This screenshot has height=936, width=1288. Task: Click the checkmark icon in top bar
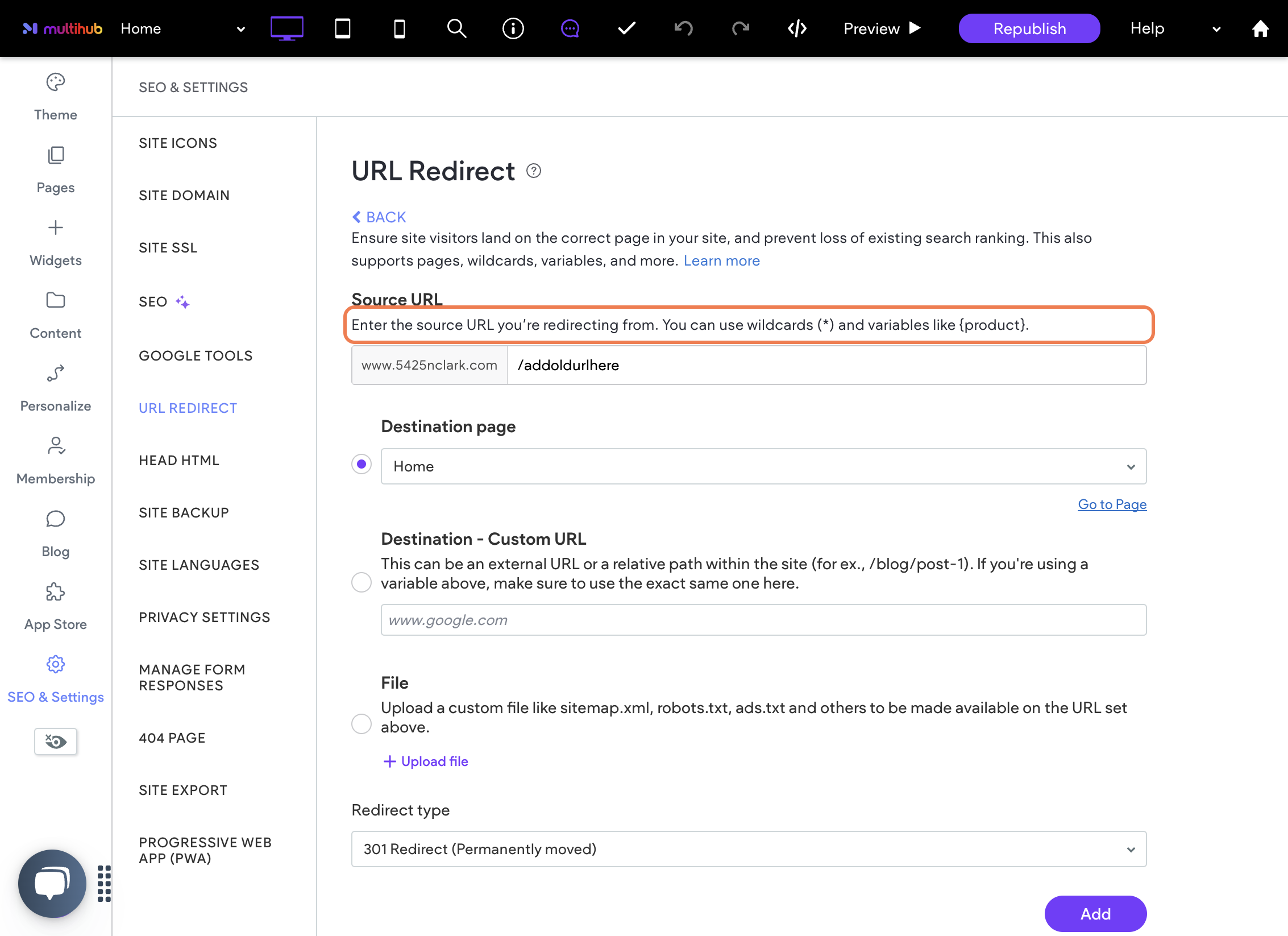pyautogui.click(x=627, y=28)
